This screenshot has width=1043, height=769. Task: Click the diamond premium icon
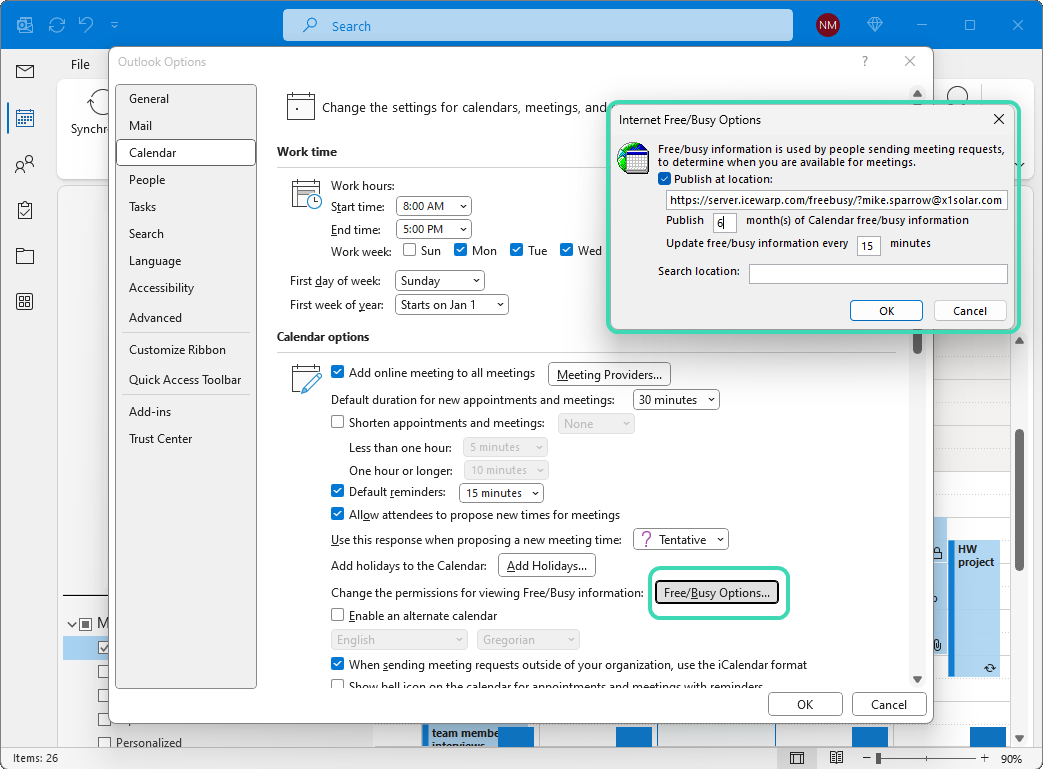tap(875, 25)
